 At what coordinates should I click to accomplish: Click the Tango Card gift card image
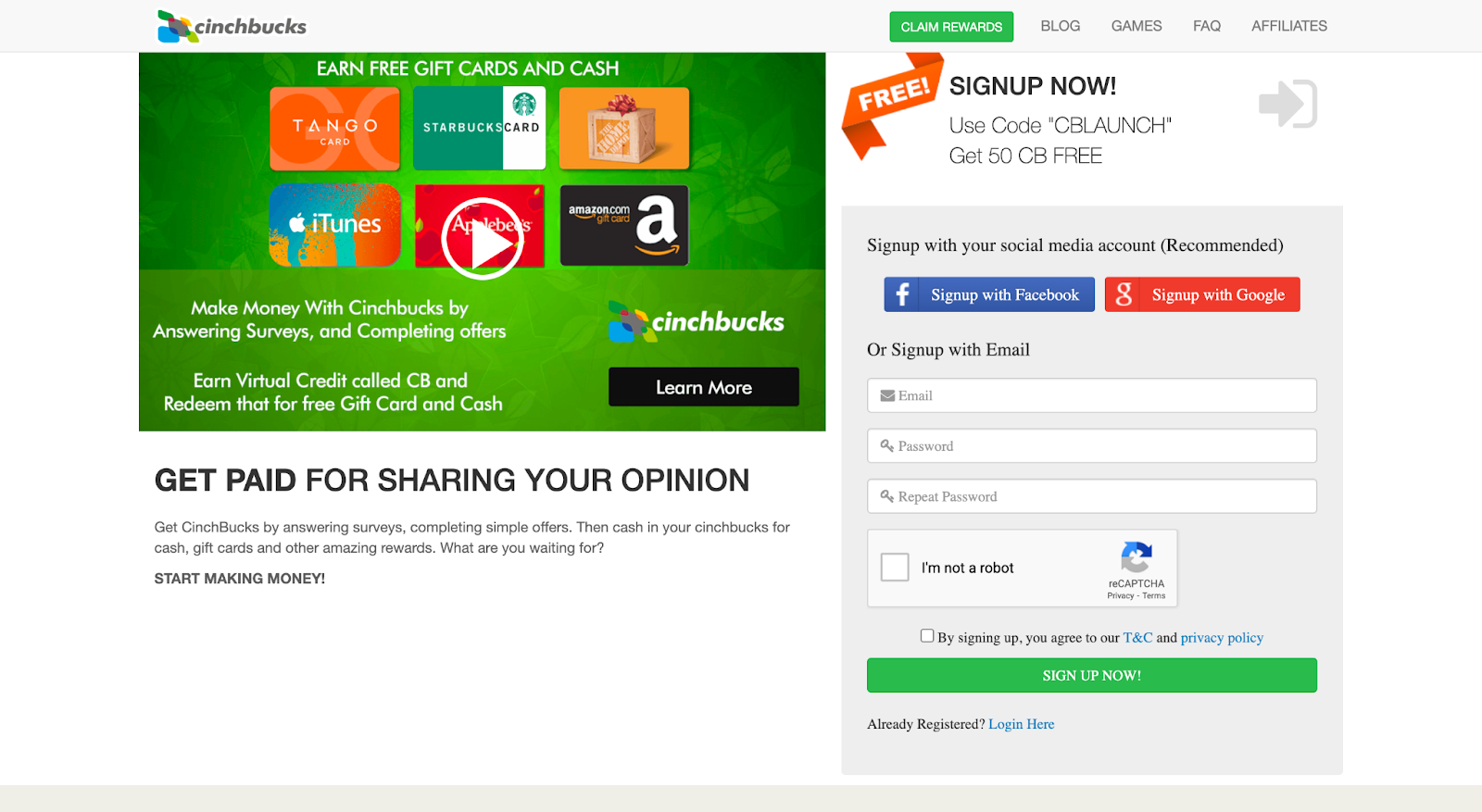[x=334, y=129]
